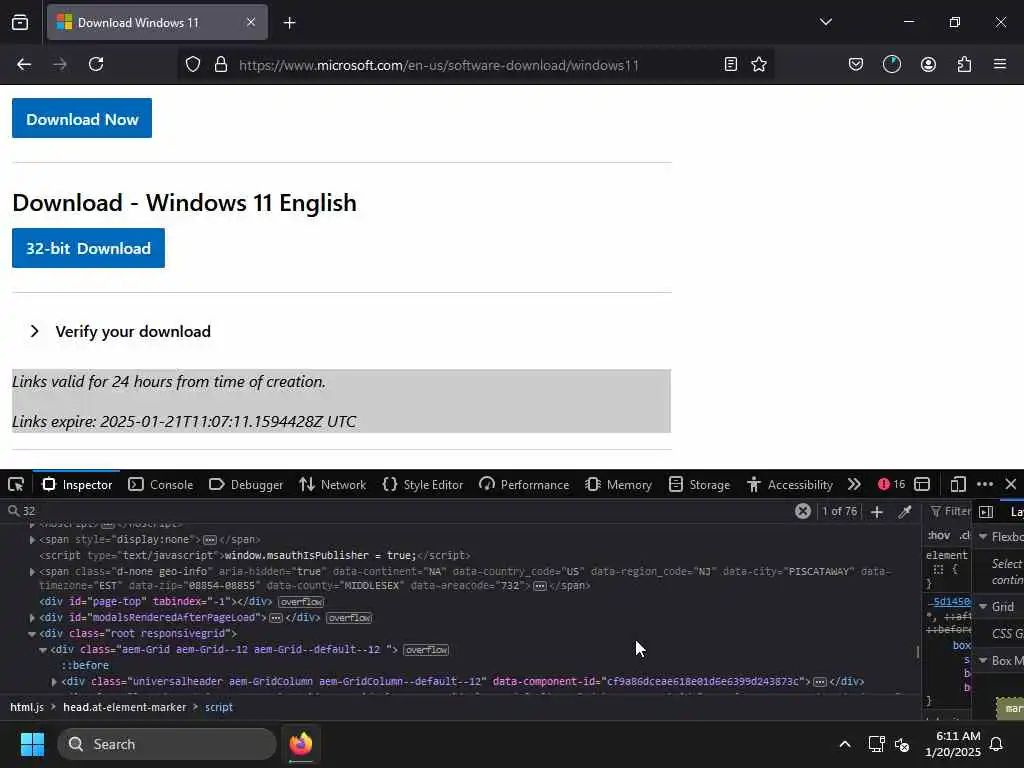This screenshot has width=1024, height=768.
Task: Click the Download Now button
Action: click(82, 118)
